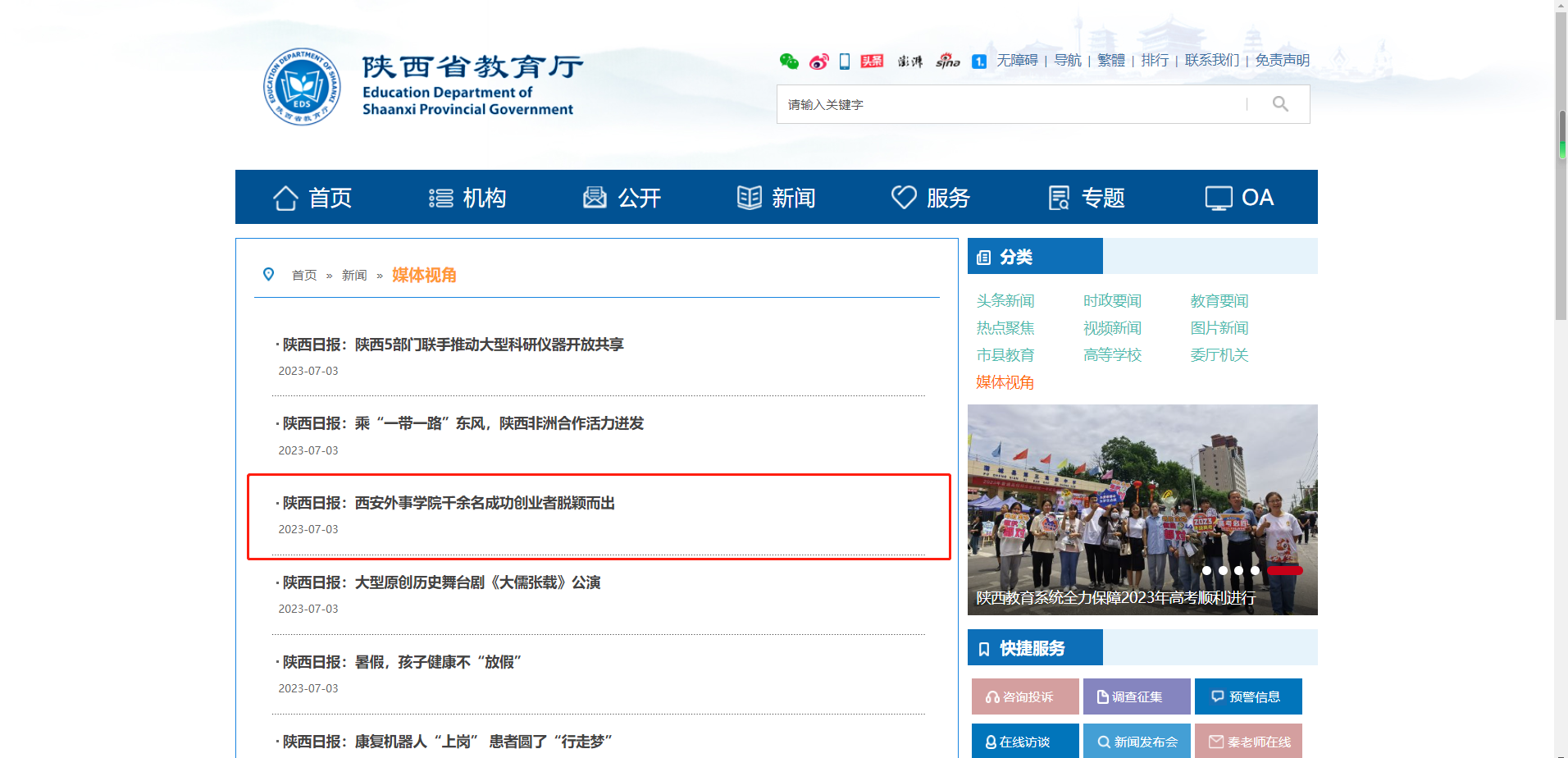Open the 免责声明 disclaimer link
This screenshot has height=758, width=1568.
point(1283,61)
